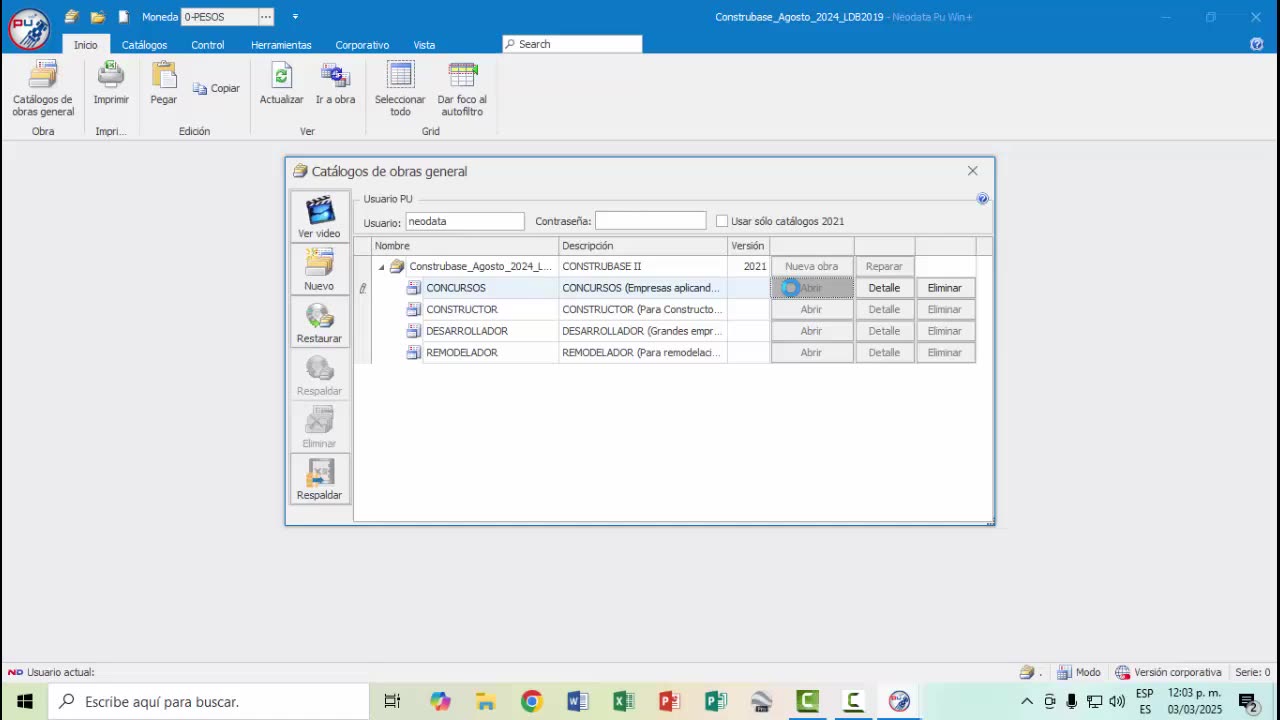Open PowerPoint from the taskbar
The height and width of the screenshot is (720, 1280).
click(x=669, y=702)
